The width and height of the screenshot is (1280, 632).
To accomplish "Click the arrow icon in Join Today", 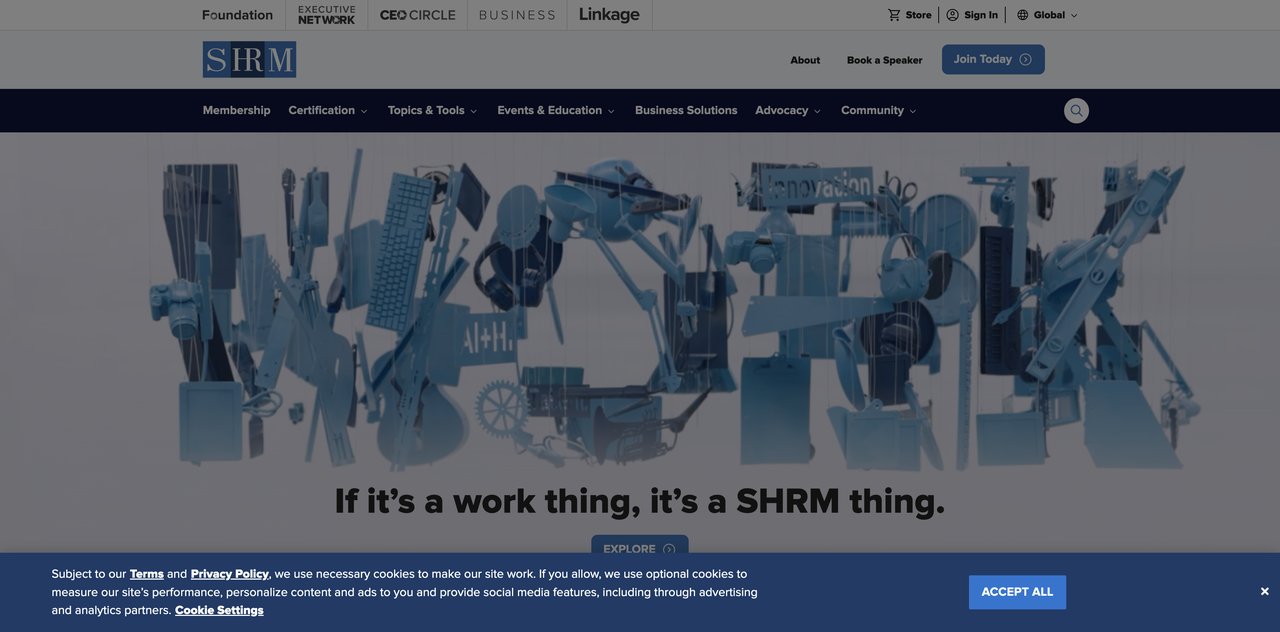I will pos(1025,60).
